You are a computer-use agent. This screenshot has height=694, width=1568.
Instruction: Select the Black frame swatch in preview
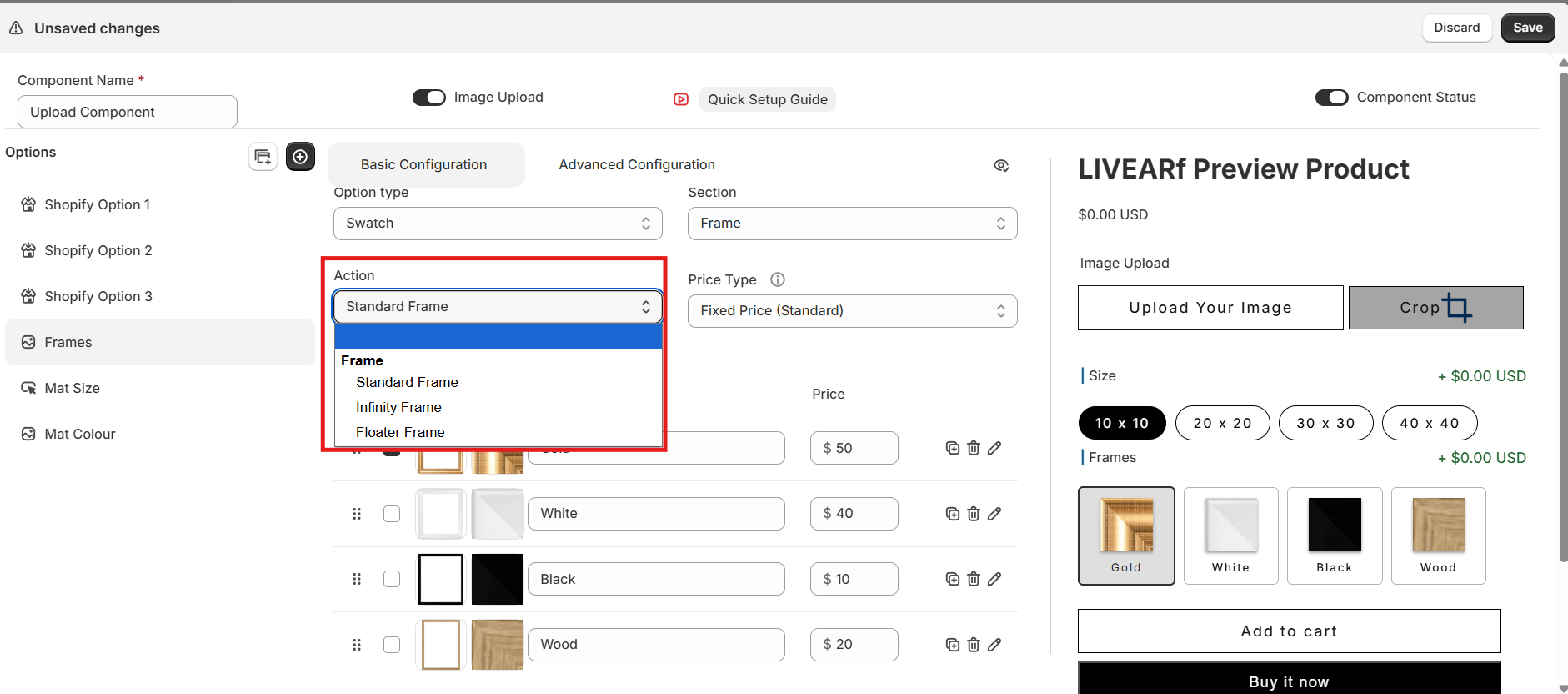point(1335,536)
